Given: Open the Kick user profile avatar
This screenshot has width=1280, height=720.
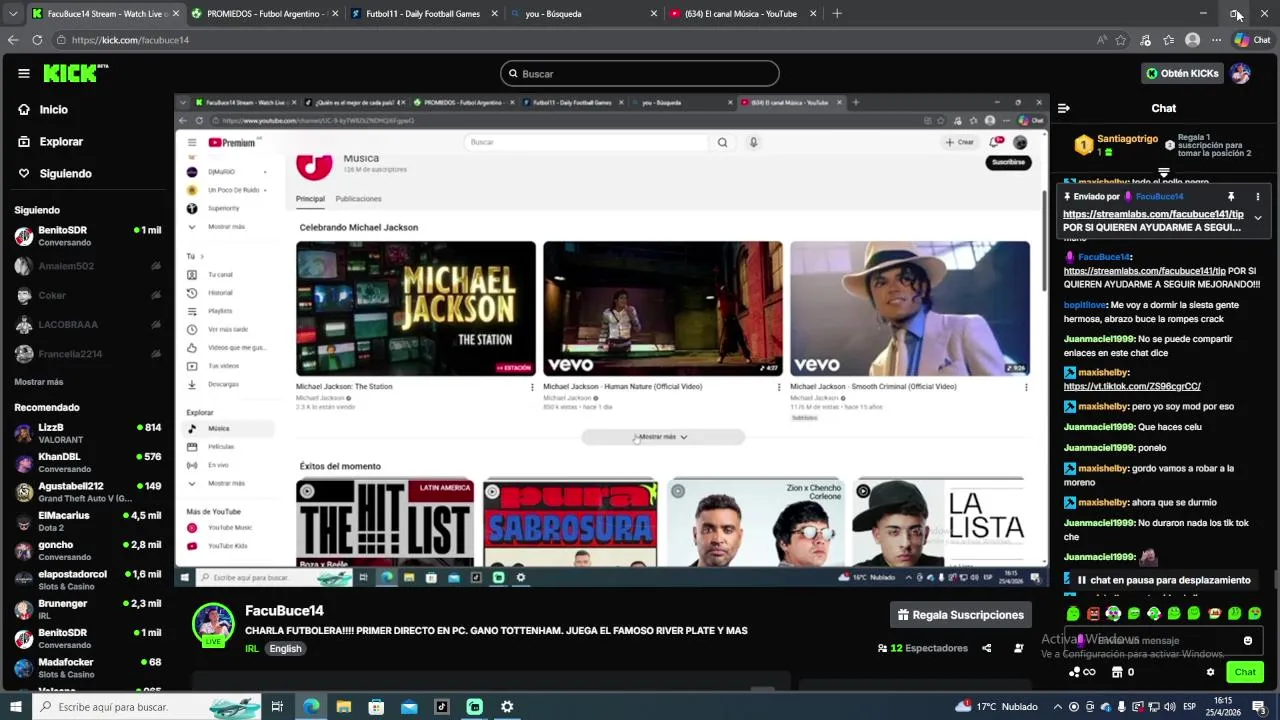Looking at the screenshot, I should (x=1240, y=73).
